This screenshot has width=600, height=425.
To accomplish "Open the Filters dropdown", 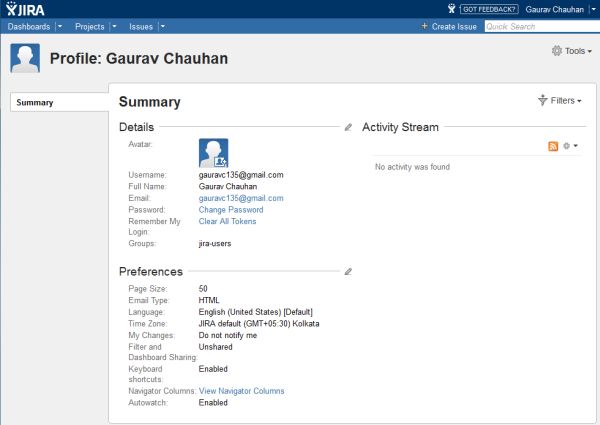I will click(x=559, y=101).
